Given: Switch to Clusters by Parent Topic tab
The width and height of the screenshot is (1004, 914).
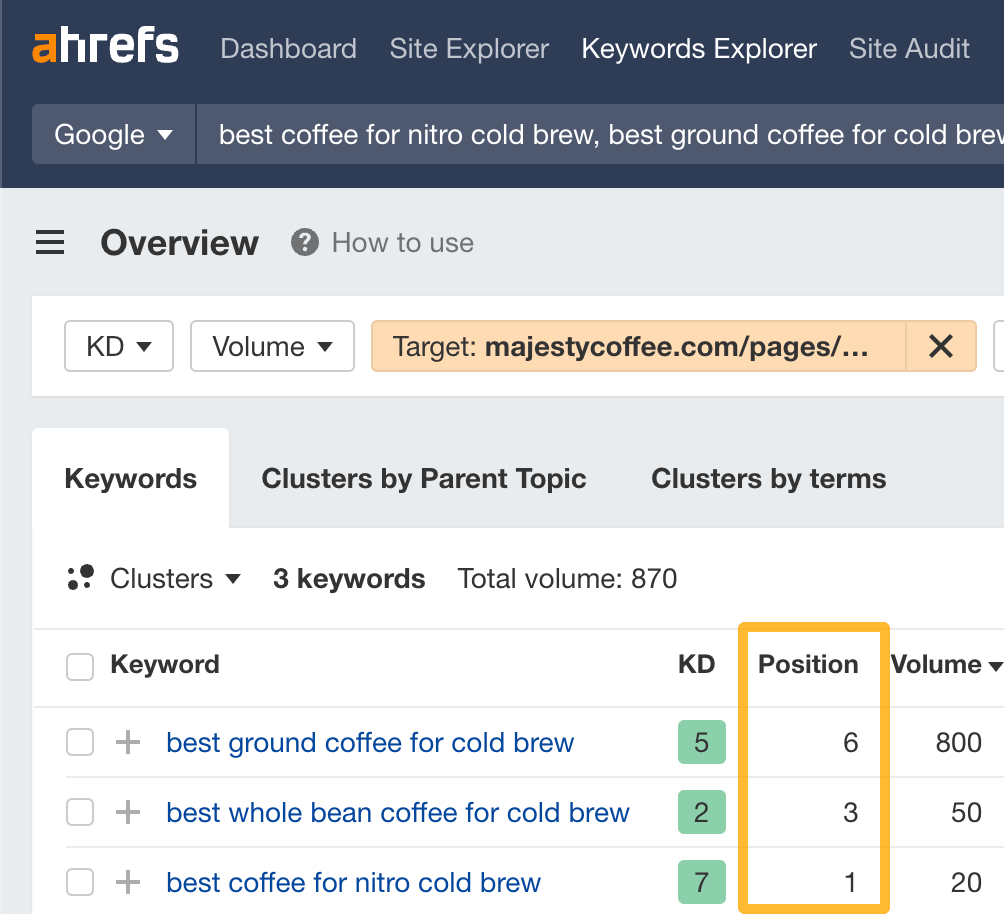Looking at the screenshot, I should click(x=424, y=478).
